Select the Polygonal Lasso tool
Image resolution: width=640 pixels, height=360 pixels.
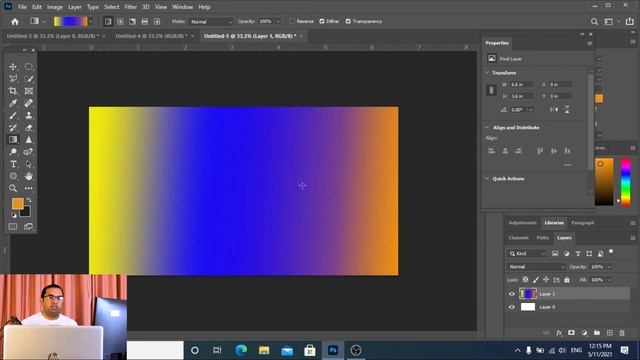coord(13,78)
